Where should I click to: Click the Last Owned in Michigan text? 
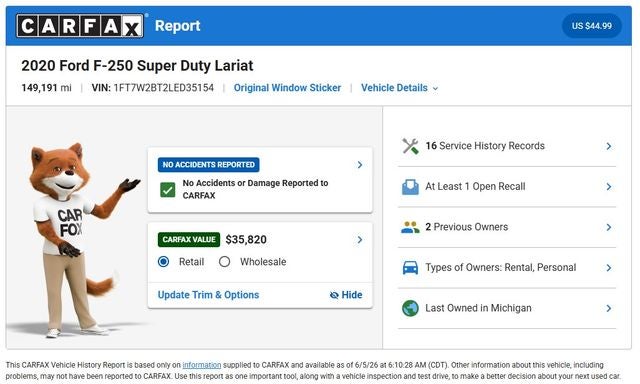coord(478,308)
